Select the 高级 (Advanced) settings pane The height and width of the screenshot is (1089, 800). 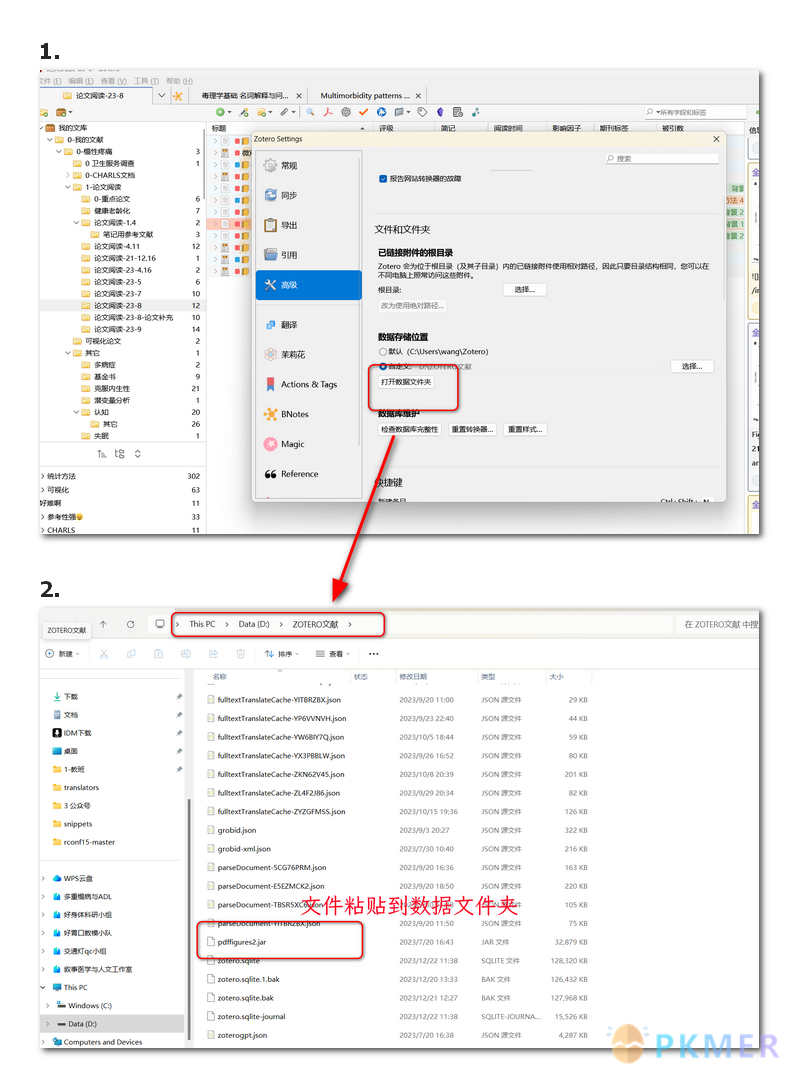click(308, 285)
